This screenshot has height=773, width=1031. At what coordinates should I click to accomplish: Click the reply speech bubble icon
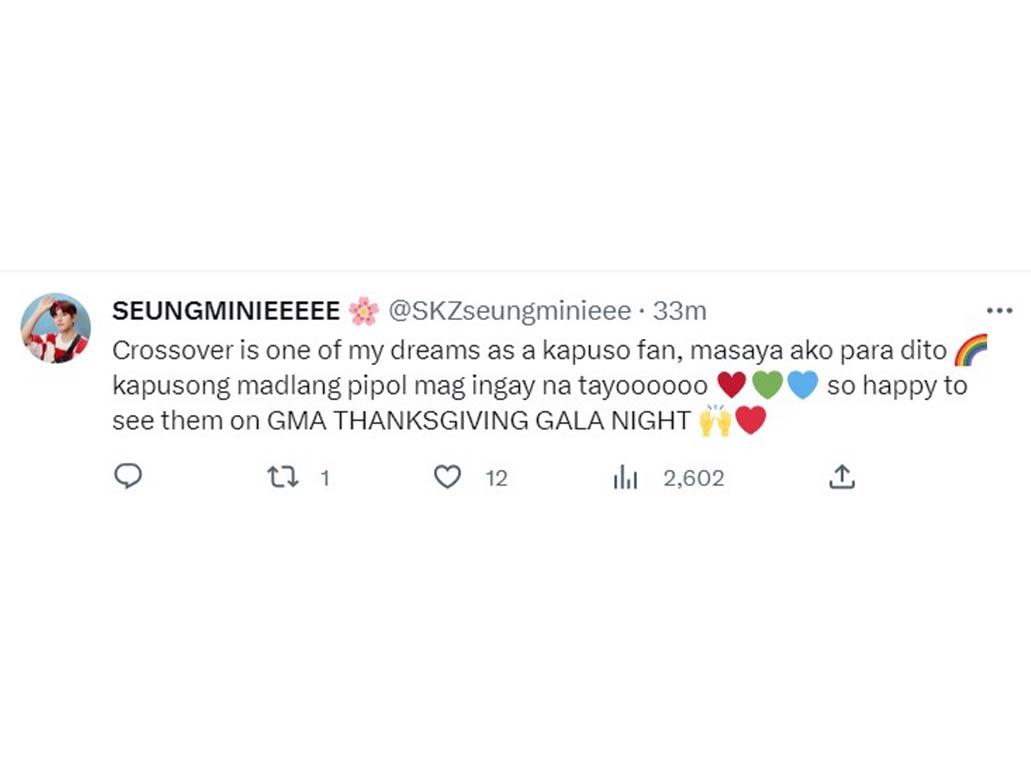129,478
